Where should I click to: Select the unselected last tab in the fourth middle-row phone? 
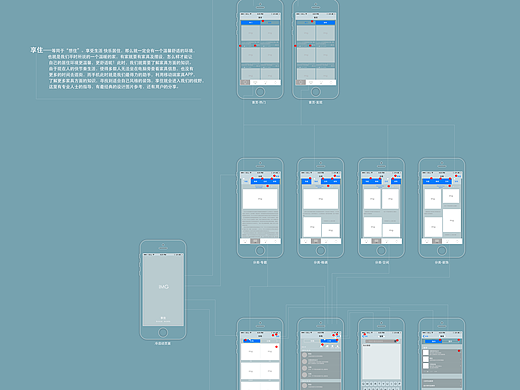457,181
